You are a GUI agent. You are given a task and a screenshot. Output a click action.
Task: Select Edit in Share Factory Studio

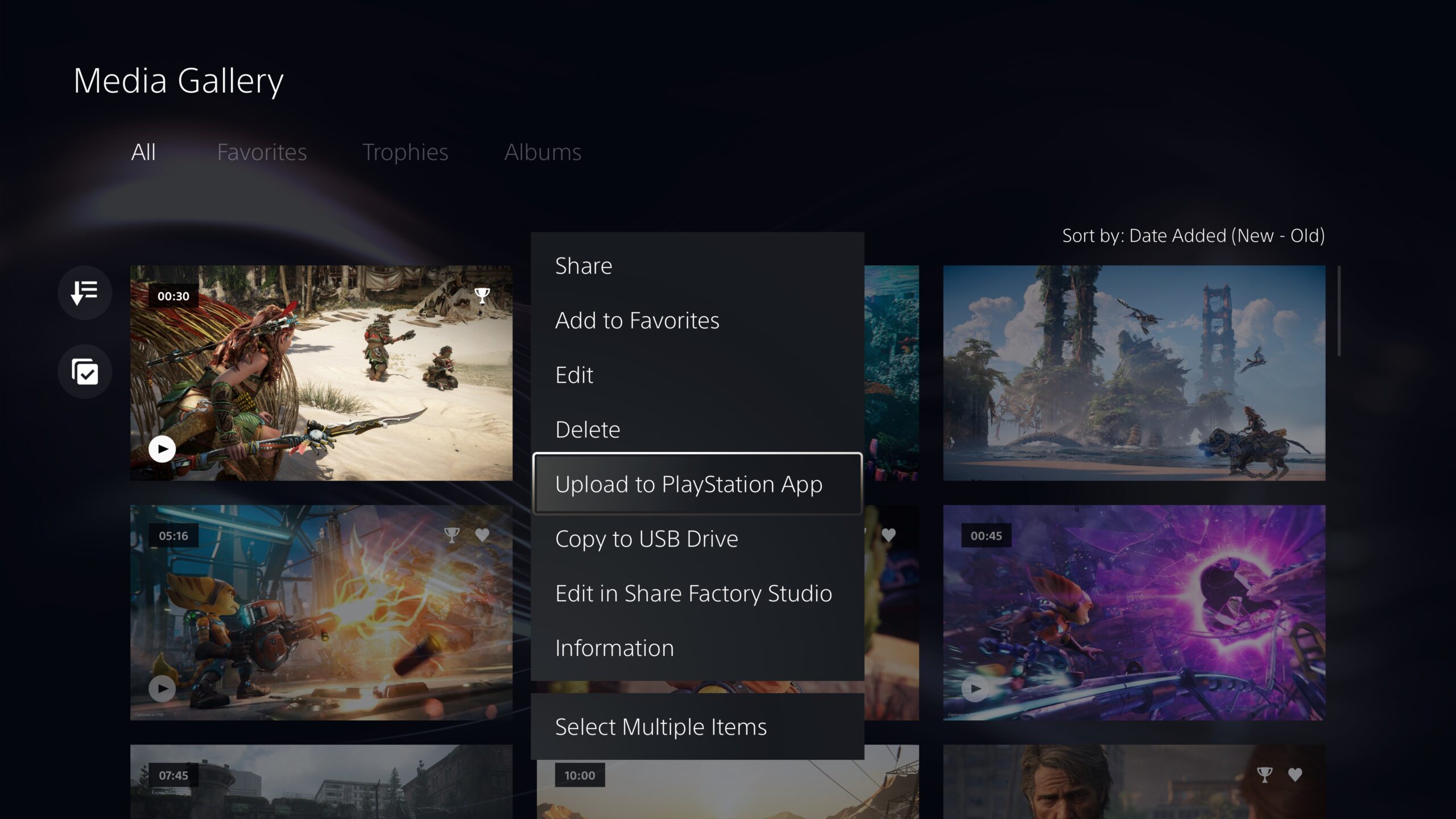pyautogui.click(x=694, y=593)
